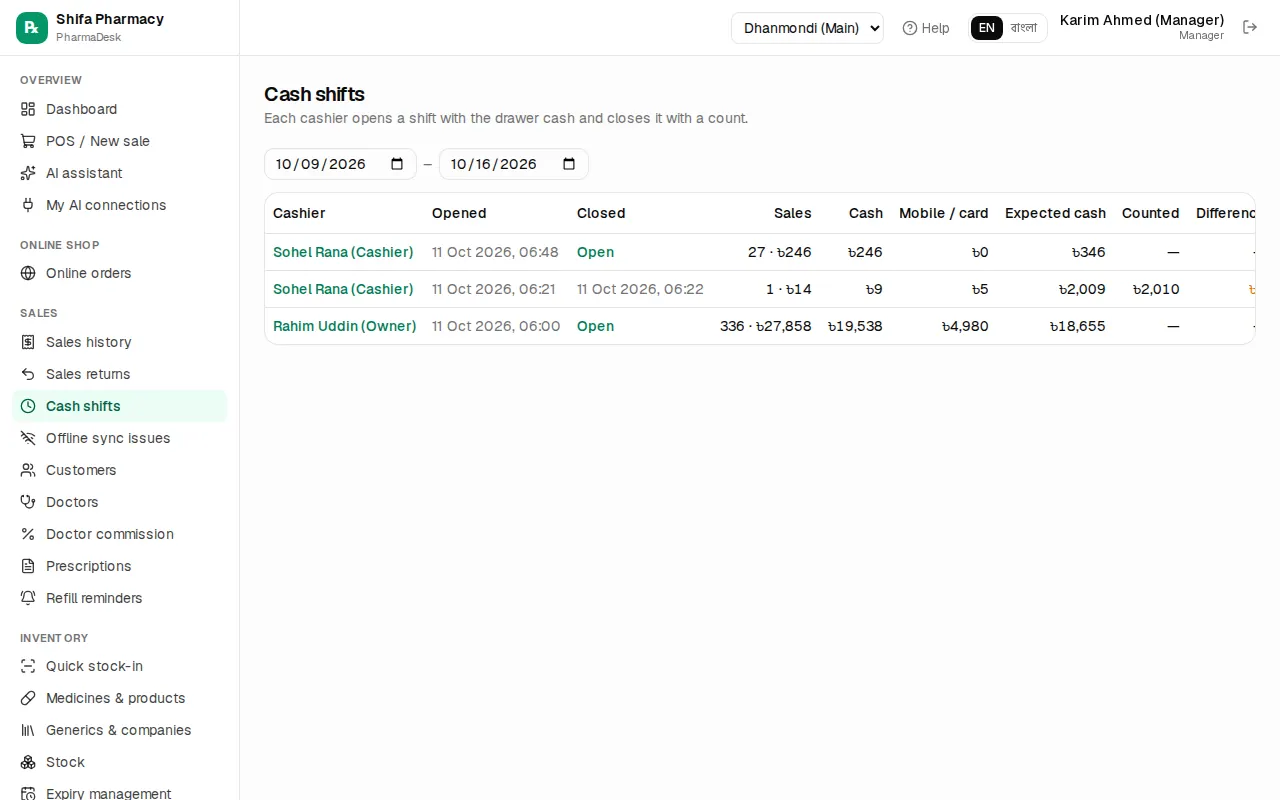The height and width of the screenshot is (800, 1280).
Task: Open the Cash shifts menu item
Action: click(x=119, y=406)
